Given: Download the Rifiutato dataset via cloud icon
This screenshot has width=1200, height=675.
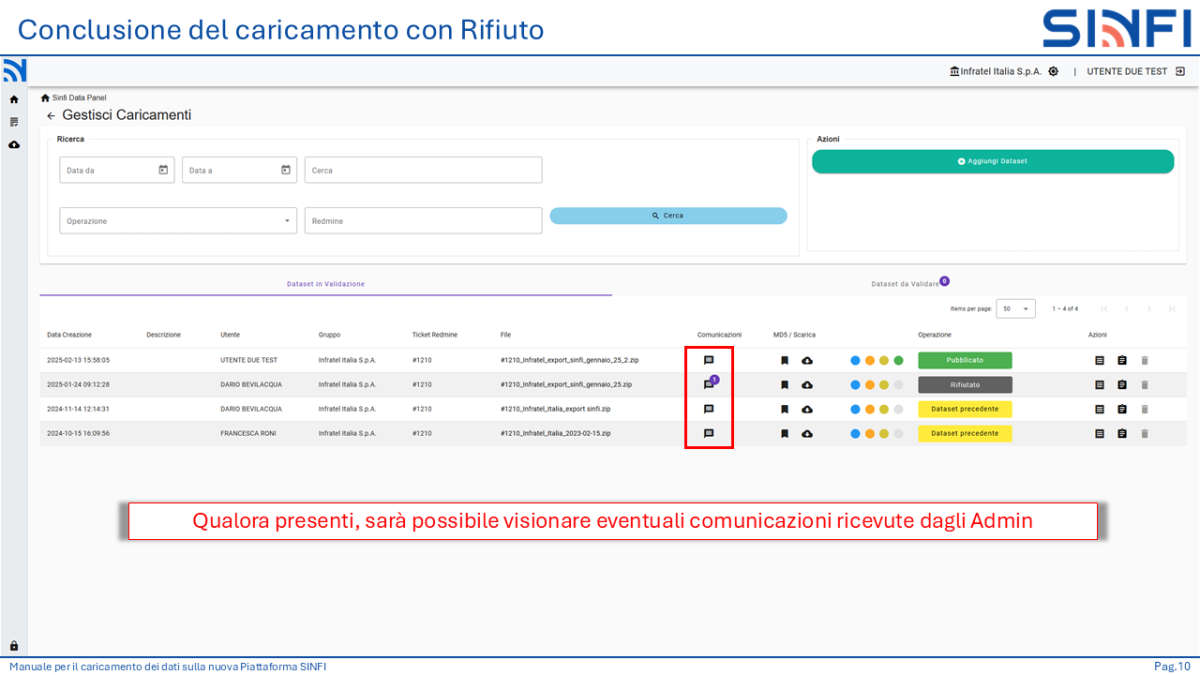Looking at the screenshot, I should click(807, 384).
